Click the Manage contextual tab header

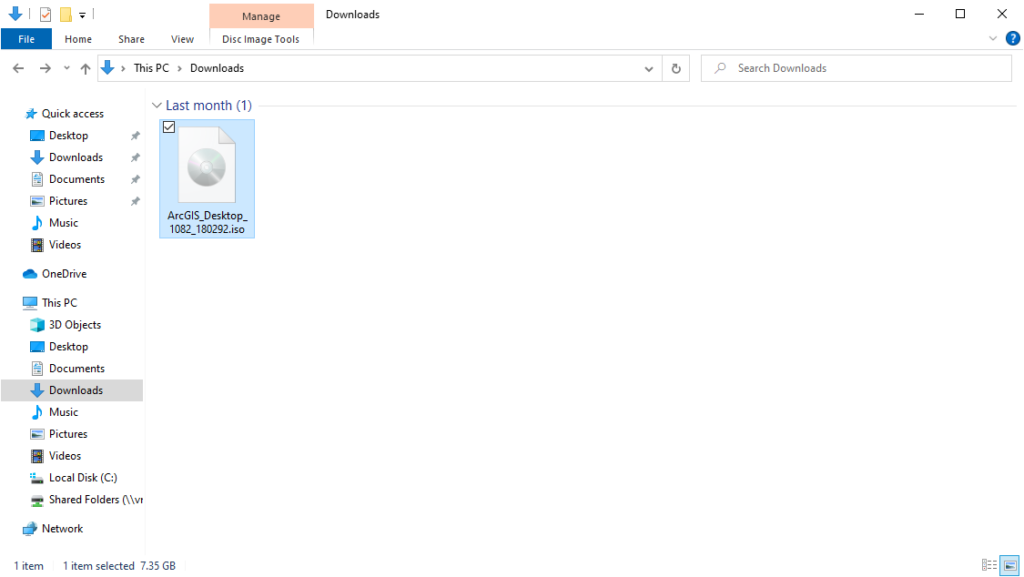[261, 16]
